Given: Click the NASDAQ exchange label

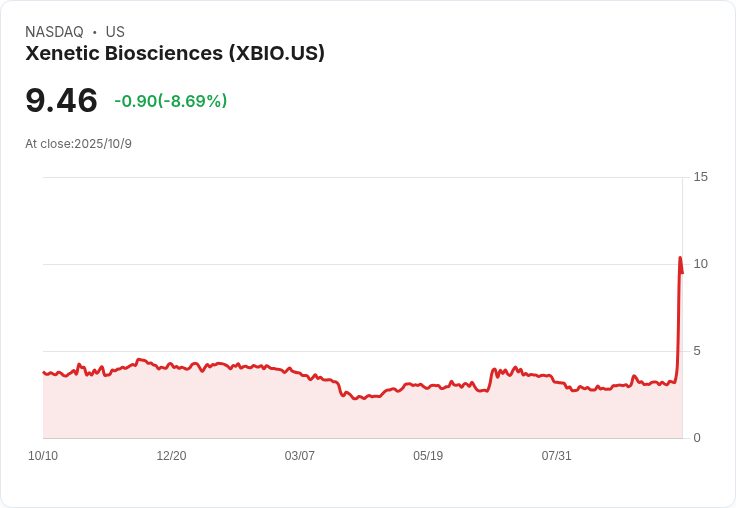Looking at the screenshot, I should [x=54, y=32].
